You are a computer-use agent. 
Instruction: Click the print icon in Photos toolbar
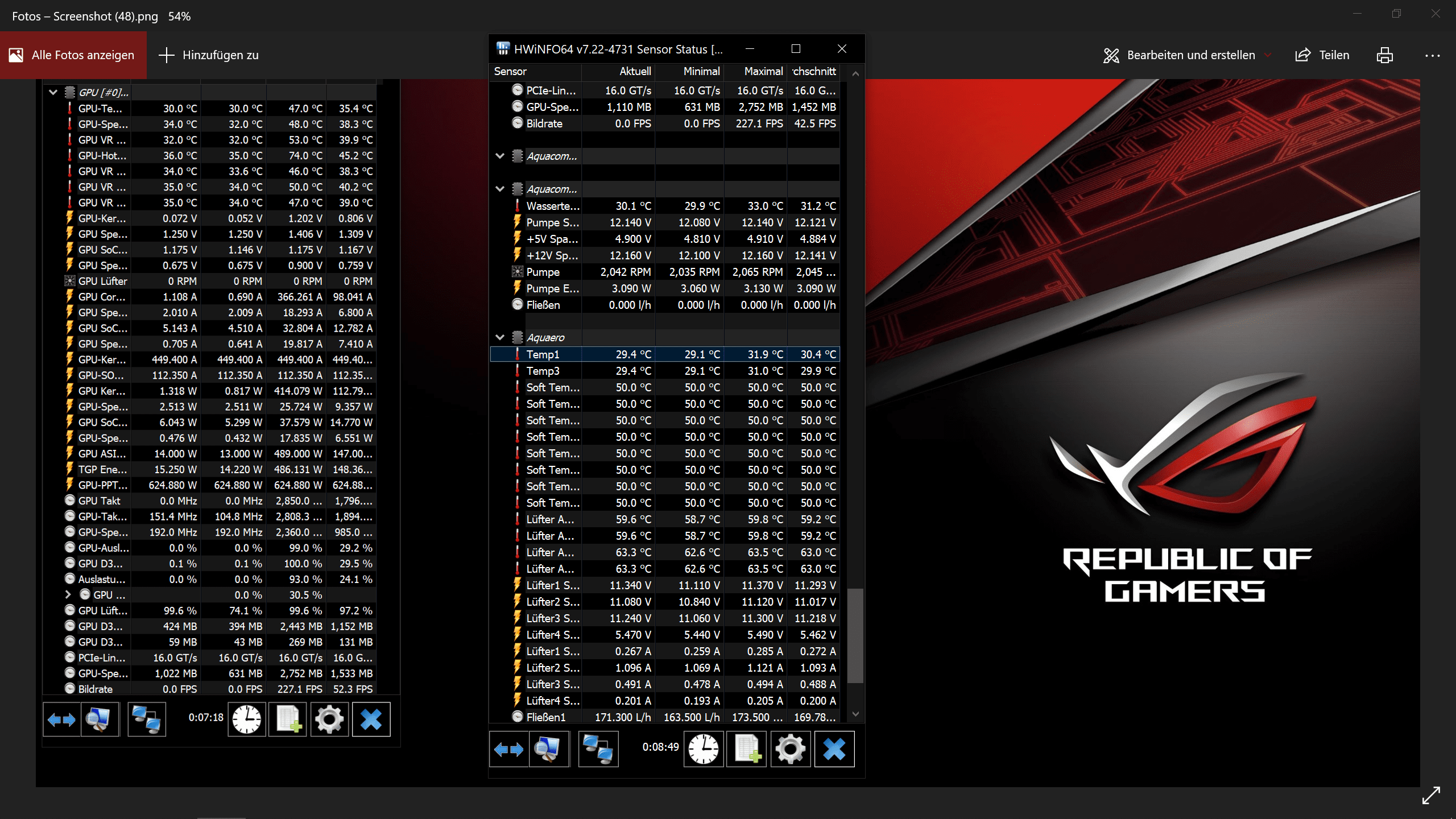click(x=1384, y=55)
